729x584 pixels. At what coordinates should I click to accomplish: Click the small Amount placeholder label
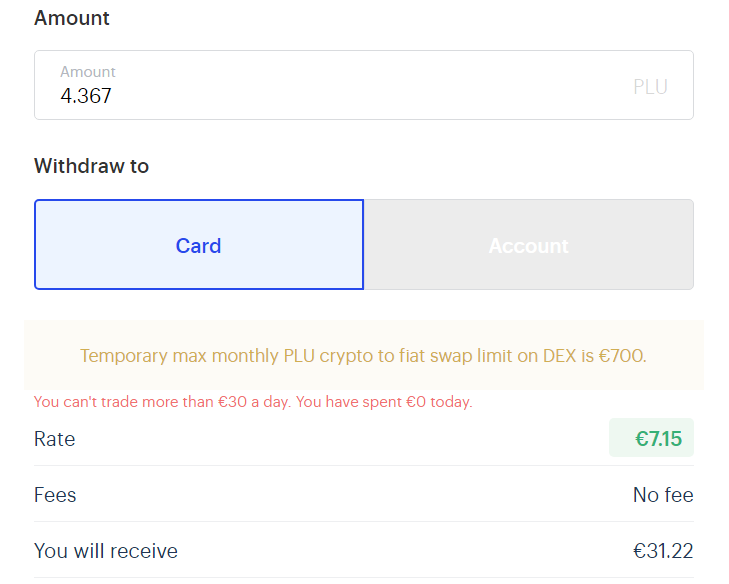88,72
